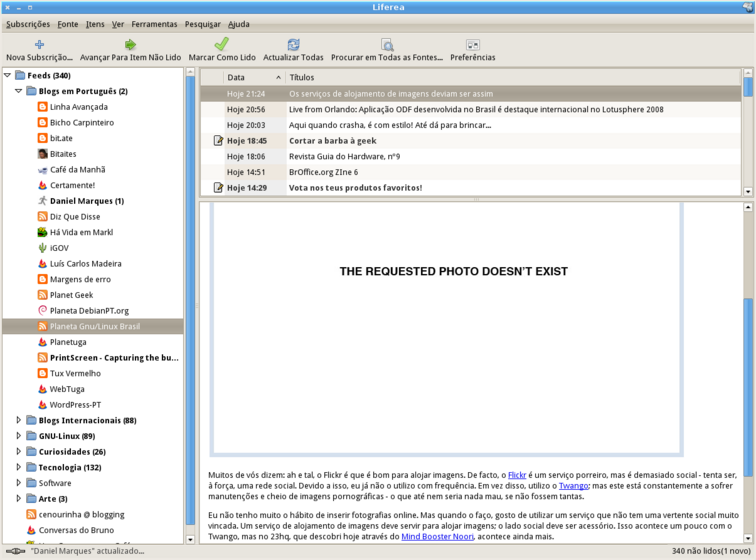The width and height of the screenshot is (756, 560).
Task: Open the Preferências toolbar icon
Action: [473, 44]
